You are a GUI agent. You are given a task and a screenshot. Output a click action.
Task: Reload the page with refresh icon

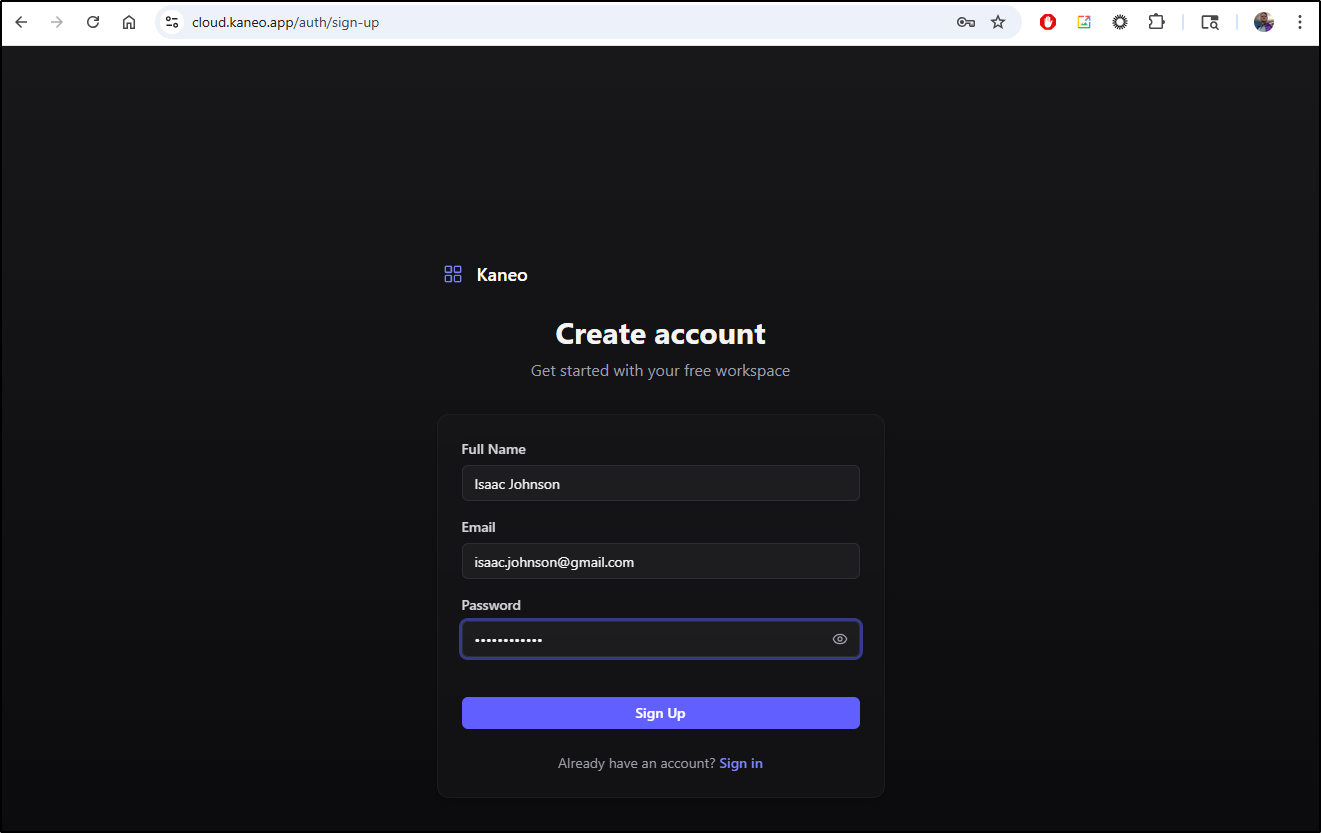[93, 22]
